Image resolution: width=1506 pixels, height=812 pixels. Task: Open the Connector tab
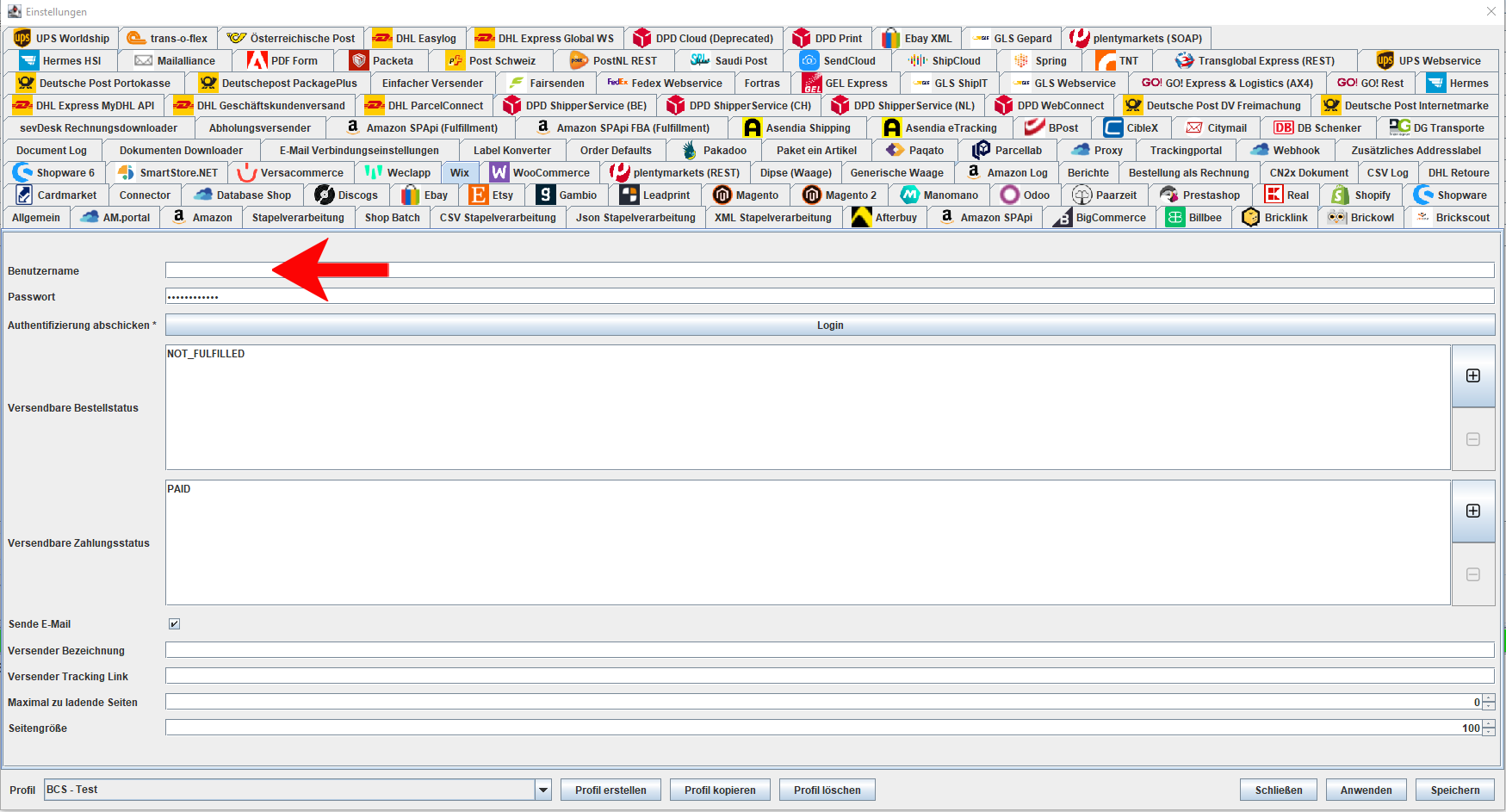(x=145, y=195)
